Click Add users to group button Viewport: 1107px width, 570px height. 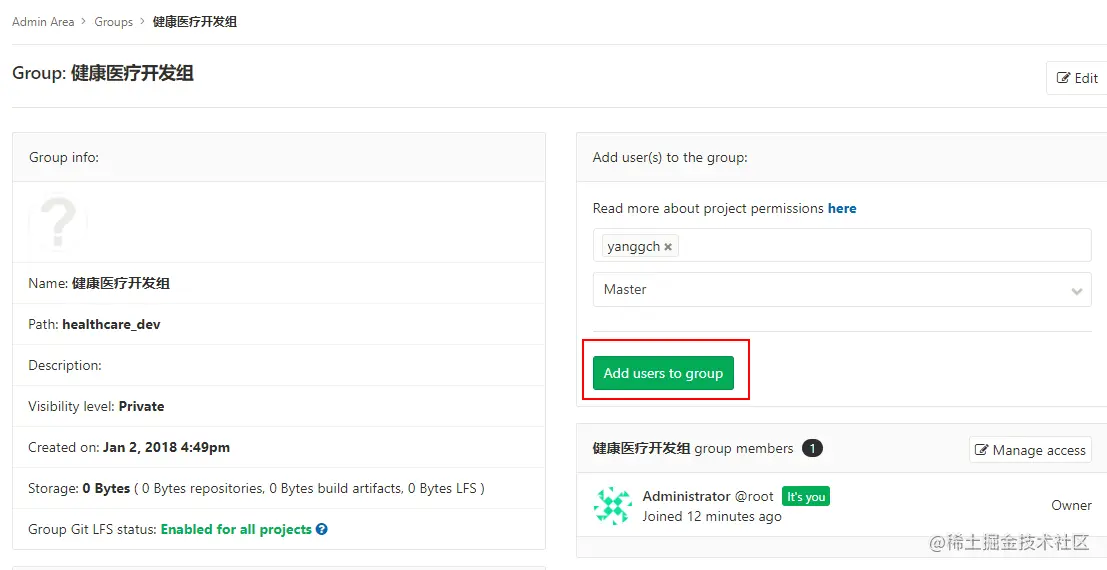click(x=663, y=373)
